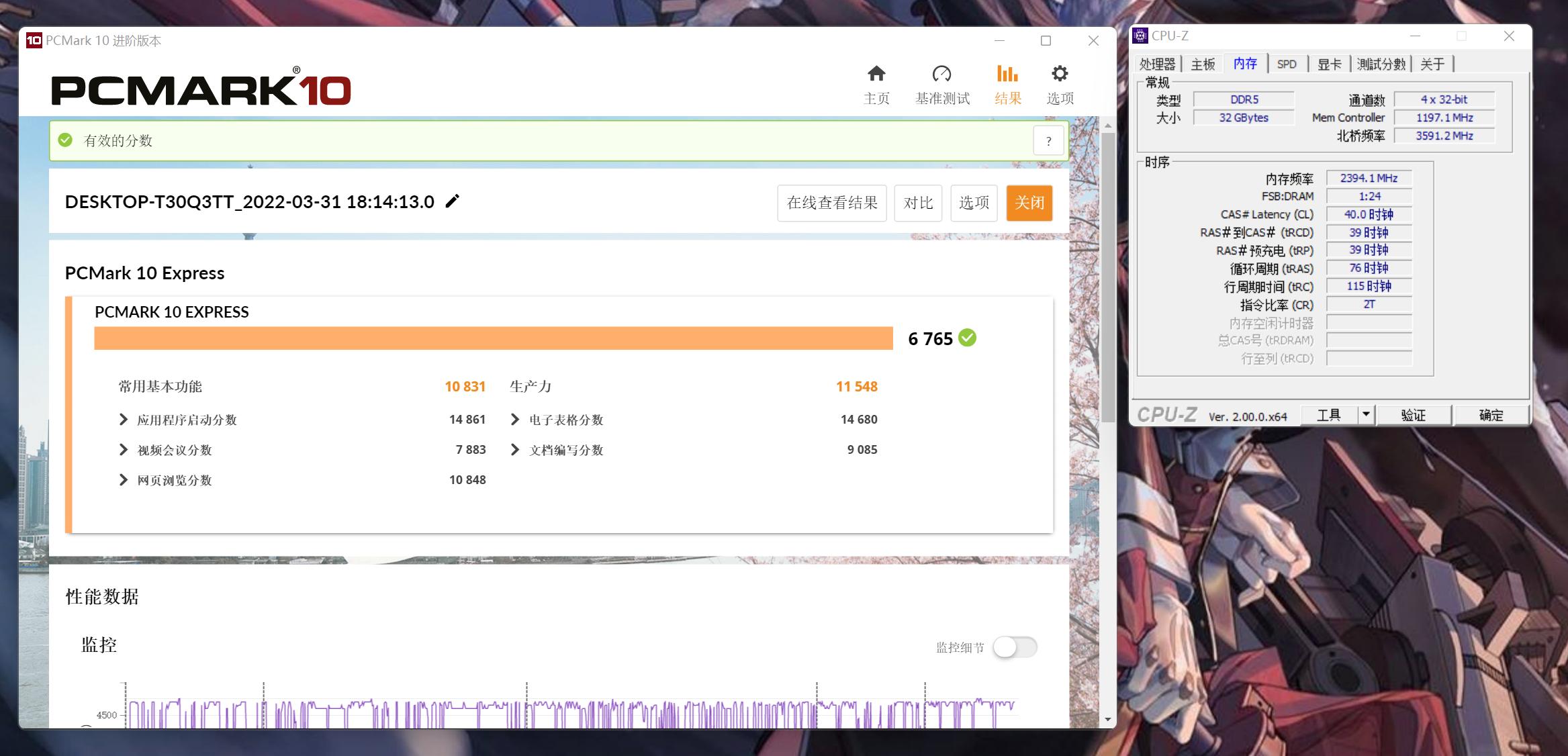Switch to the processor (处理器) tab
This screenshot has width=1568, height=756.
pos(1157,64)
